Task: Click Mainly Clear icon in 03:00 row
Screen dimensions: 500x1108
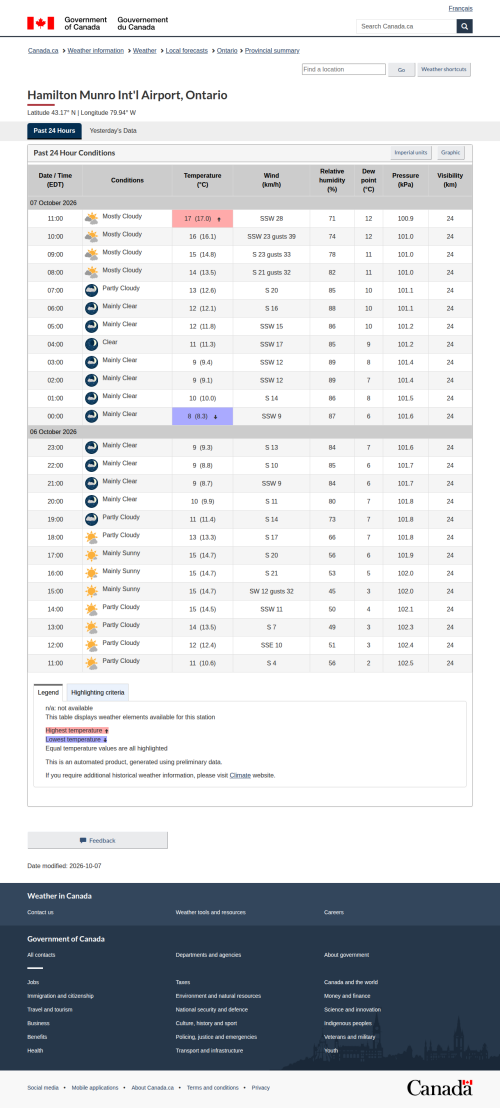Action: 91,363
